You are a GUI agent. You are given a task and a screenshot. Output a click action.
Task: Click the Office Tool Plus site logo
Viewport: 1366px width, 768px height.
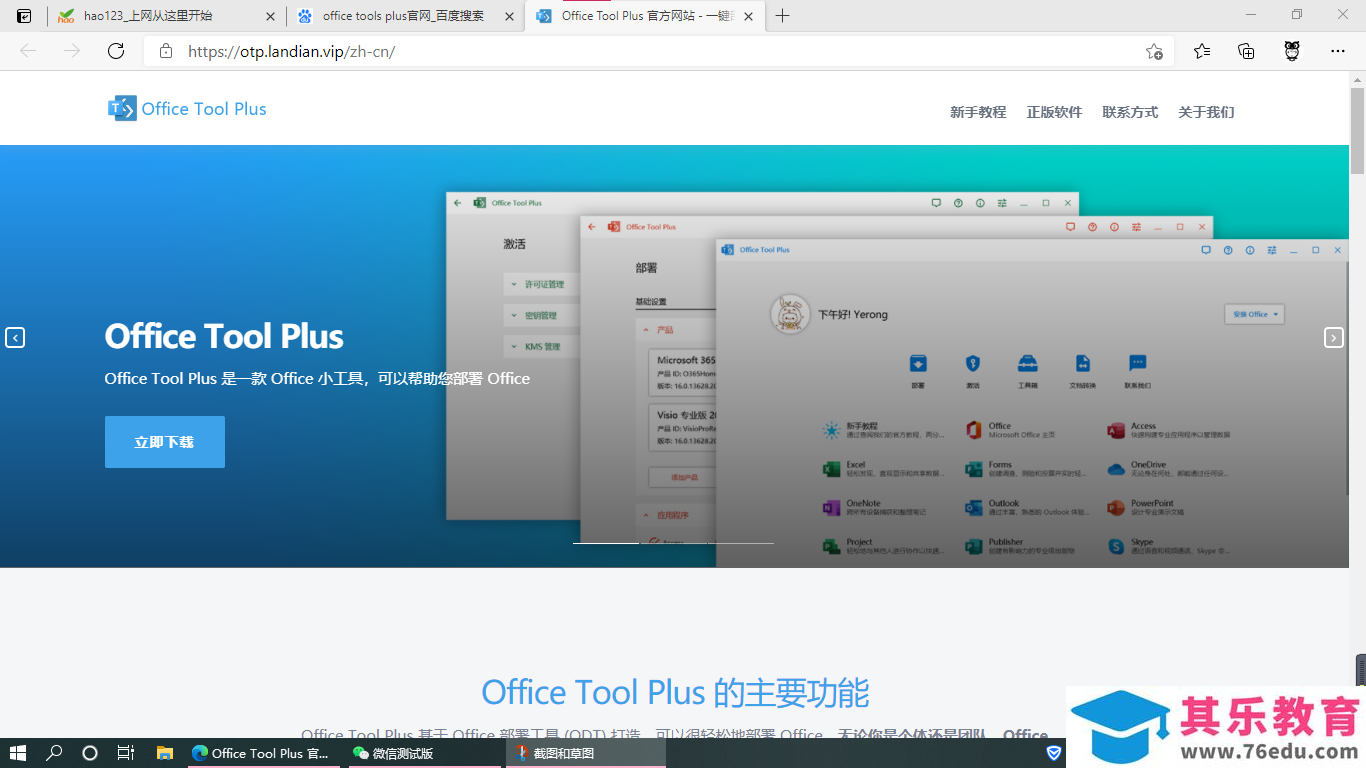[x=122, y=108]
